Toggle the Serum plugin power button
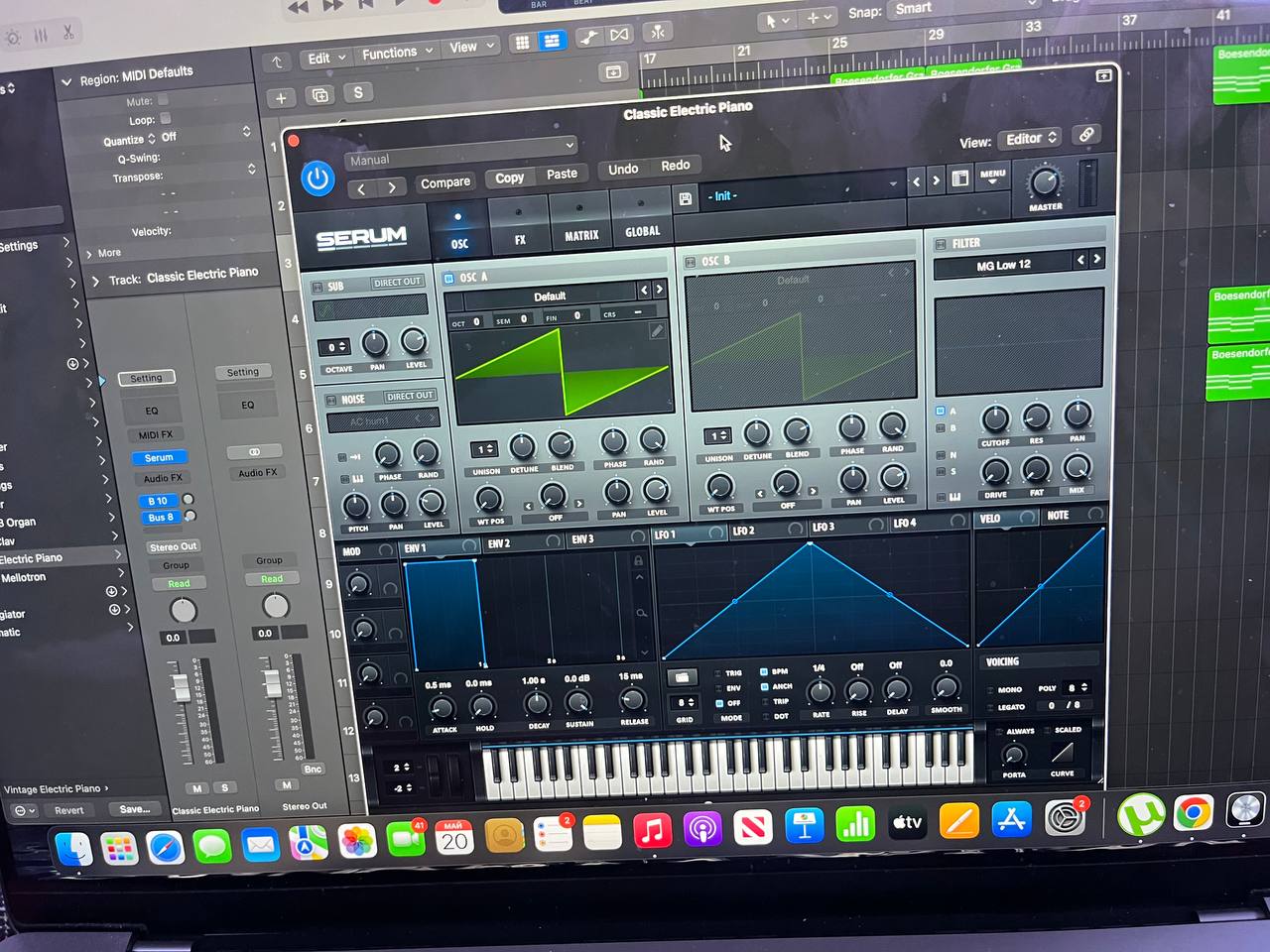This screenshot has width=1270, height=952. (x=317, y=179)
